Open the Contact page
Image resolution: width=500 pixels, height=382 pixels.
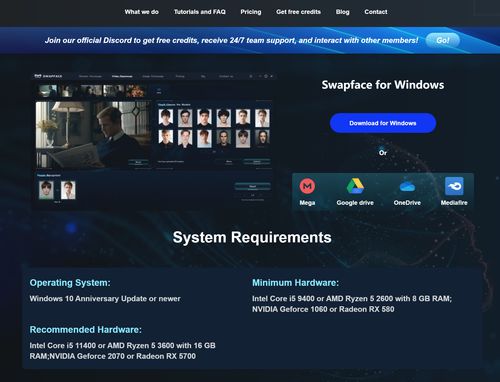tap(376, 12)
